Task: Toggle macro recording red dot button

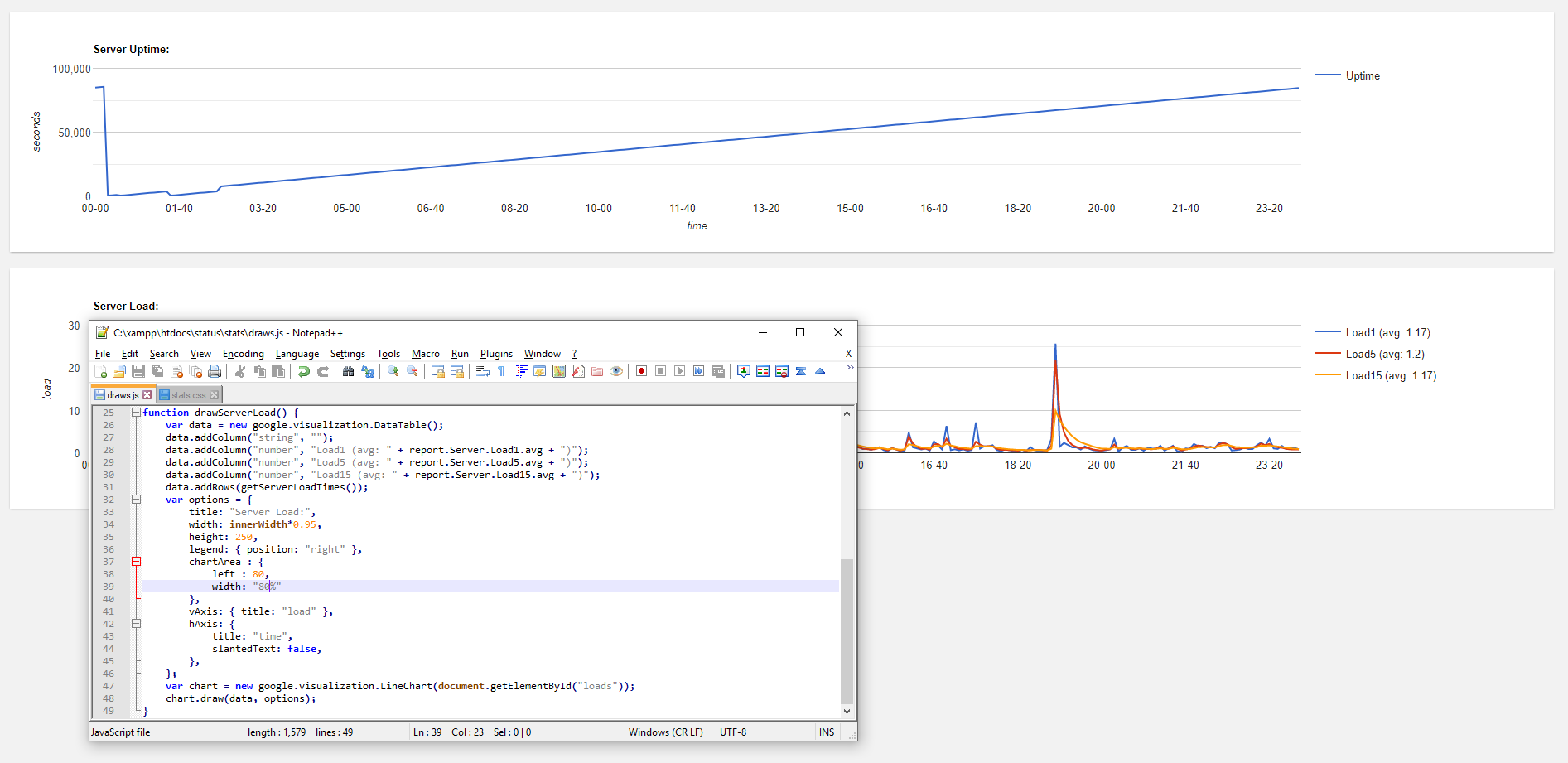Action: point(641,371)
